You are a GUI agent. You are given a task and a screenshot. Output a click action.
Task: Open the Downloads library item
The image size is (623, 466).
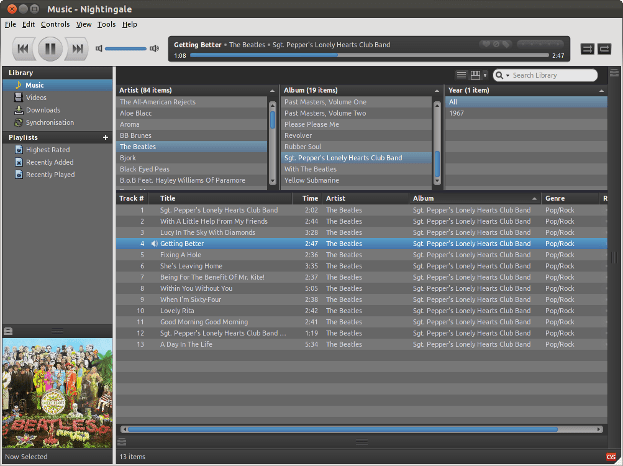[x=44, y=109]
